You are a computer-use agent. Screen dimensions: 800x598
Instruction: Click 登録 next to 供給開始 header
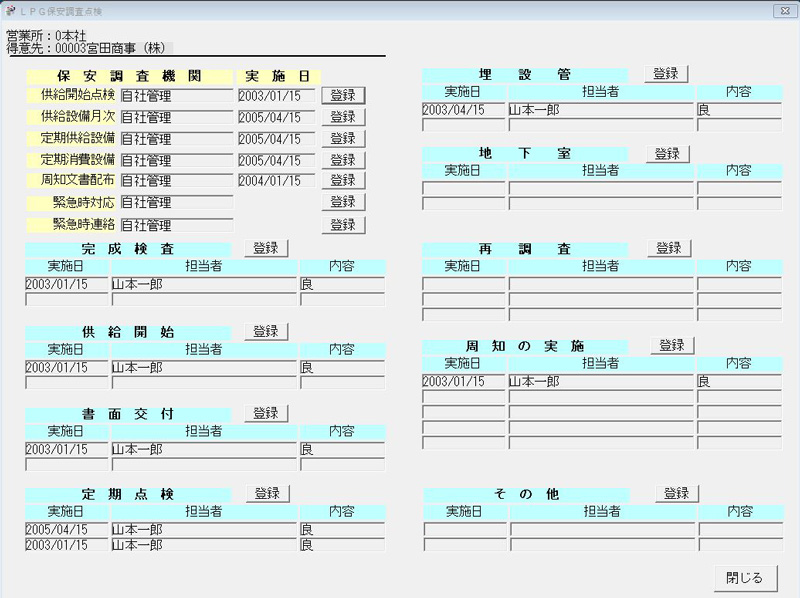click(x=266, y=331)
